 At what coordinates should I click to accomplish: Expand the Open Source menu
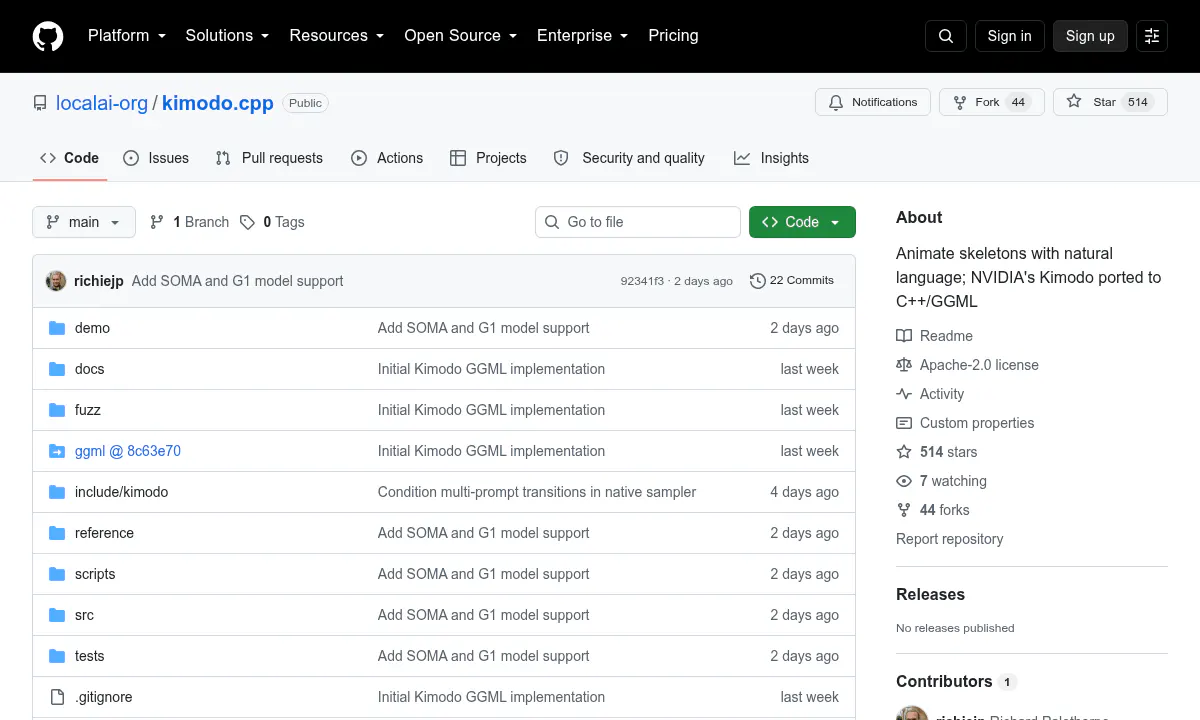(x=461, y=36)
